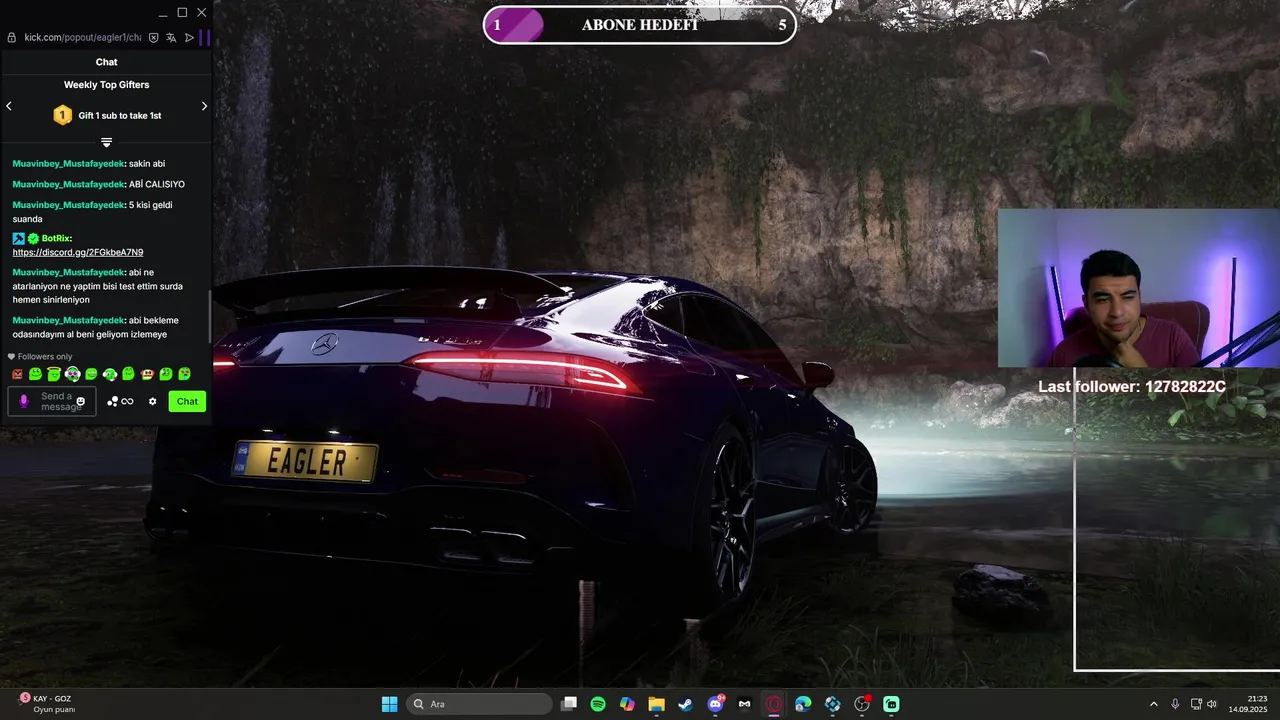Click the translate page icon in address bar

(x=171, y=37)
